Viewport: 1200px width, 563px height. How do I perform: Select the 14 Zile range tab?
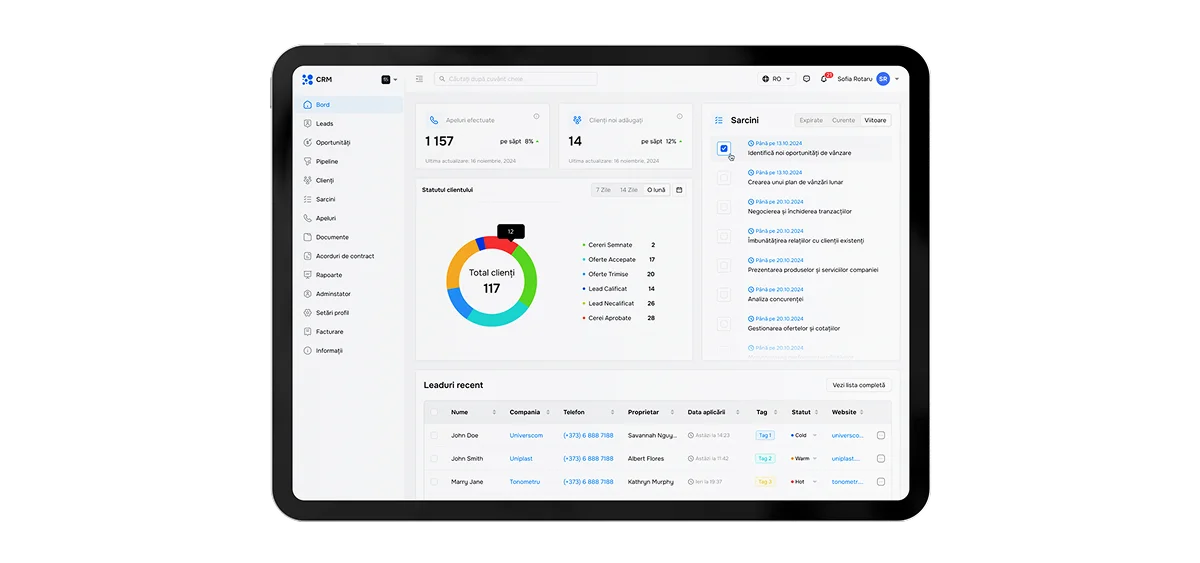tap(629, 190)
